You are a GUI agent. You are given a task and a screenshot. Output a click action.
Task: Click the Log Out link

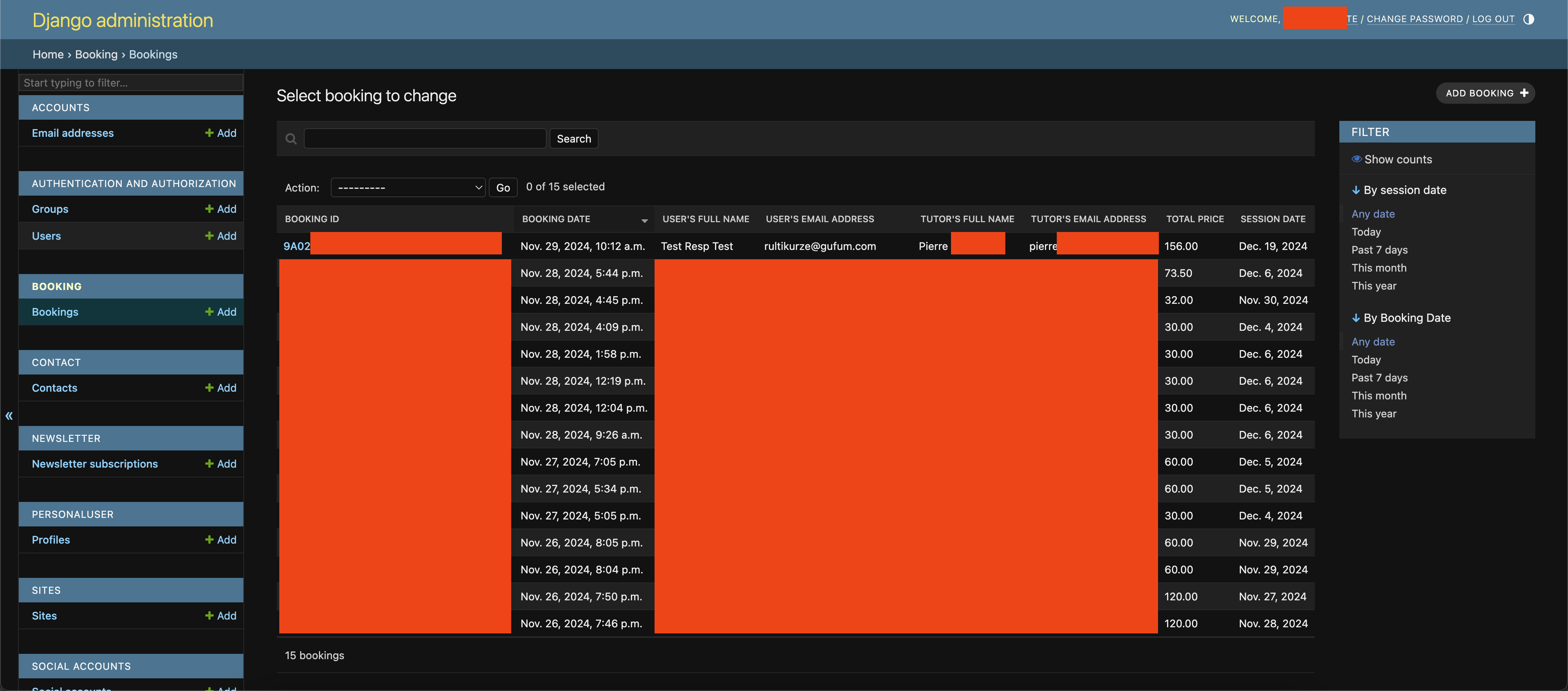(x=1493, y=19)
